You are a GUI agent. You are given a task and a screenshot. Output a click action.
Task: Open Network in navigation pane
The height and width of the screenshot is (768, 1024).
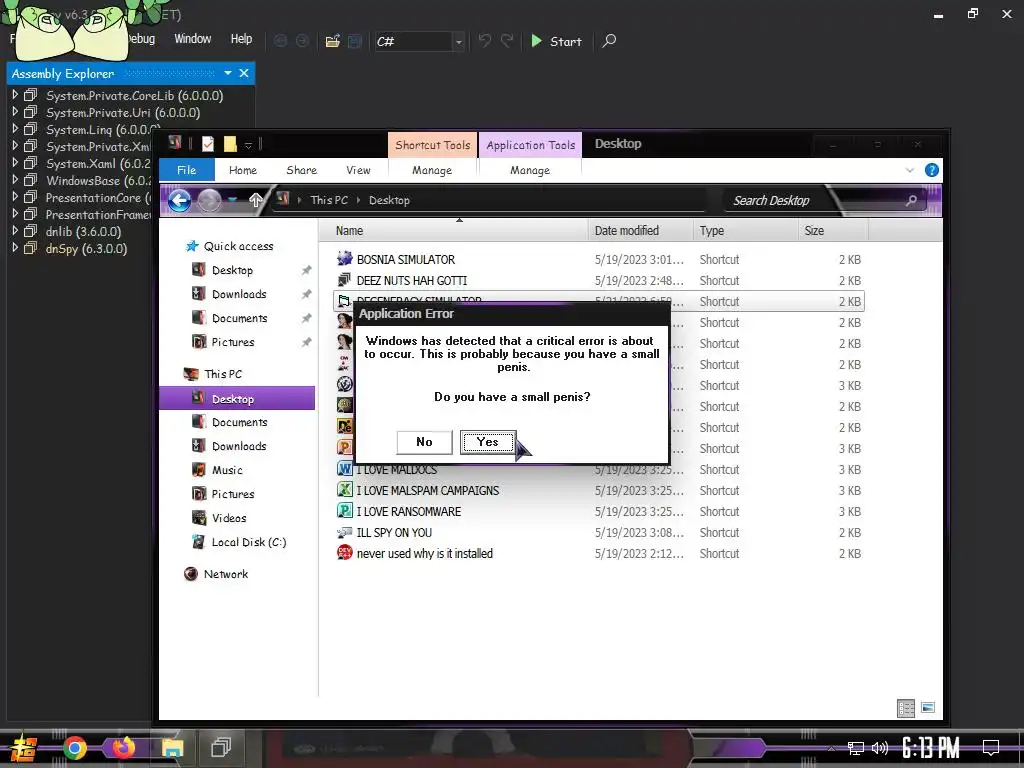(x=225, y=574)
